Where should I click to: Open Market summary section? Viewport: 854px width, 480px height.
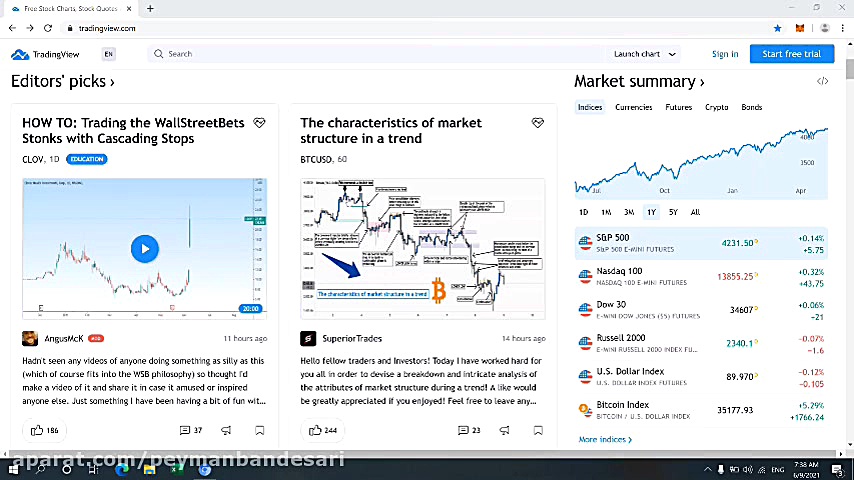[x=639, y=81]
